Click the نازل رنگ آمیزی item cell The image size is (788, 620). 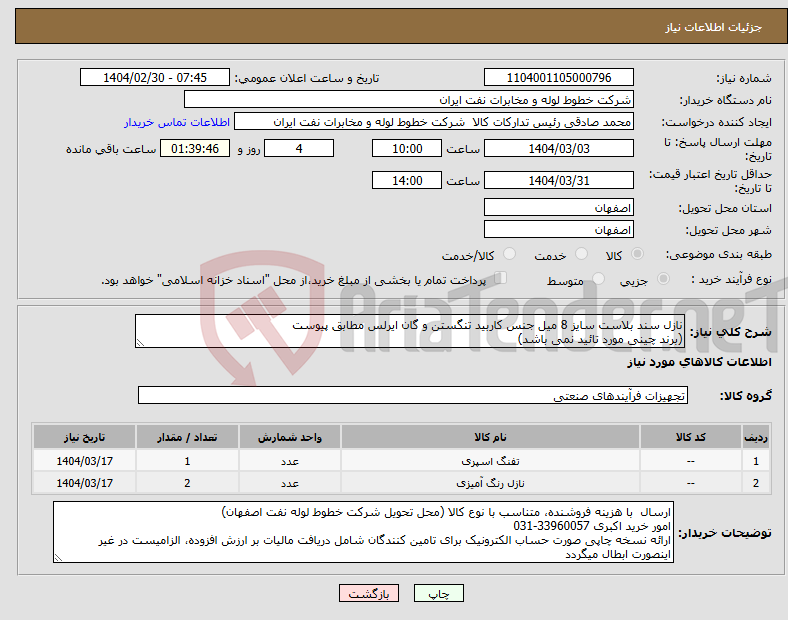tap(490, 483)
